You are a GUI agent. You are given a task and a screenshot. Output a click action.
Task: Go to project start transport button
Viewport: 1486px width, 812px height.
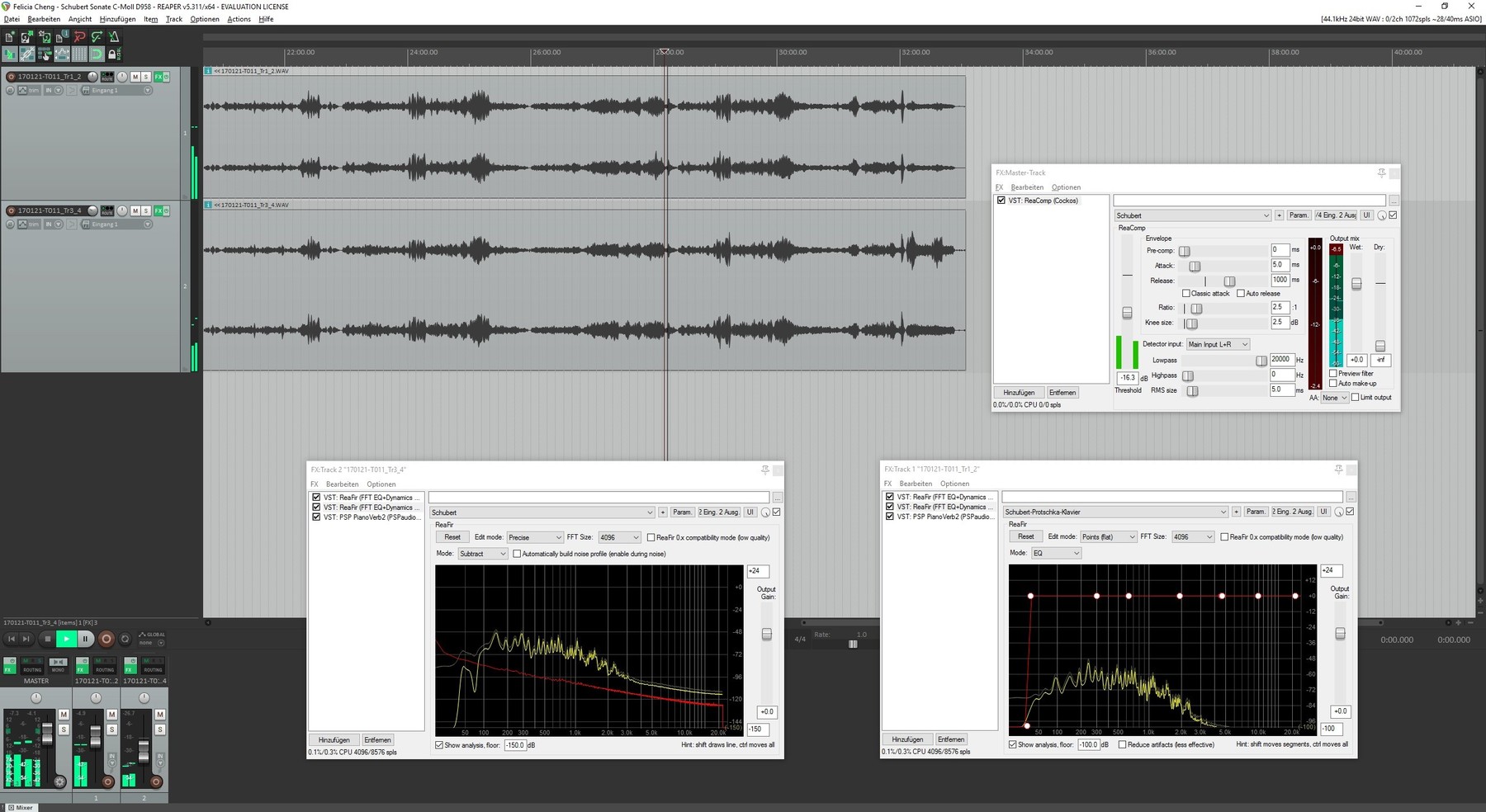point(12,639)
